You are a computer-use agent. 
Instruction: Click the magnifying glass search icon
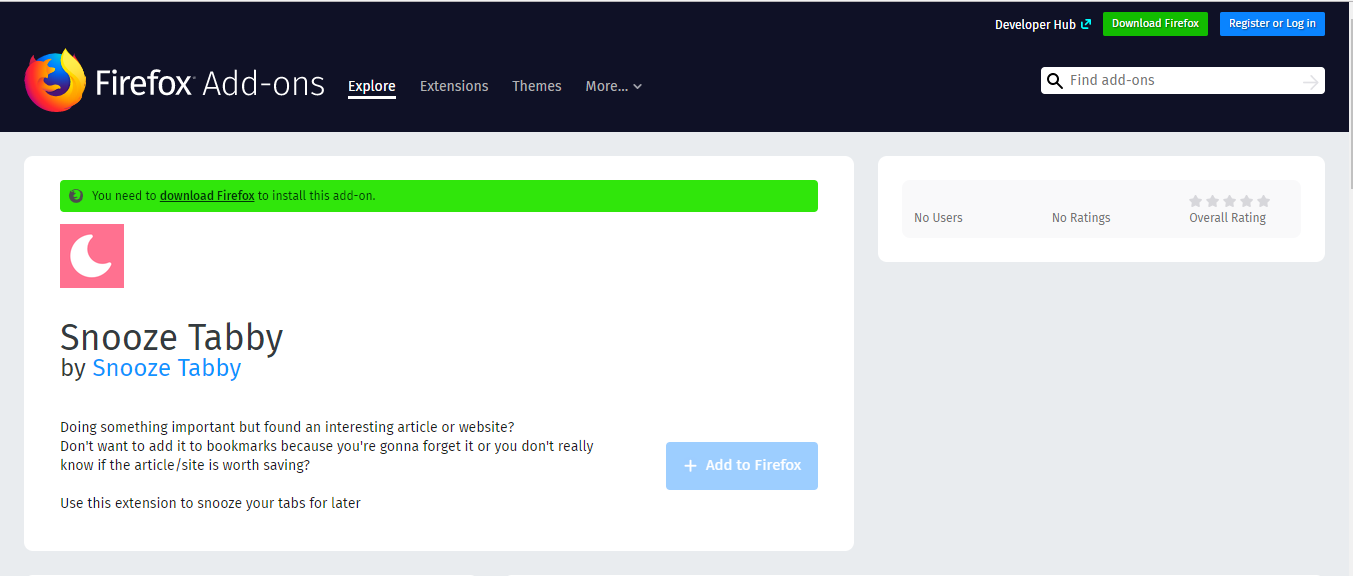coord(1054,81)
